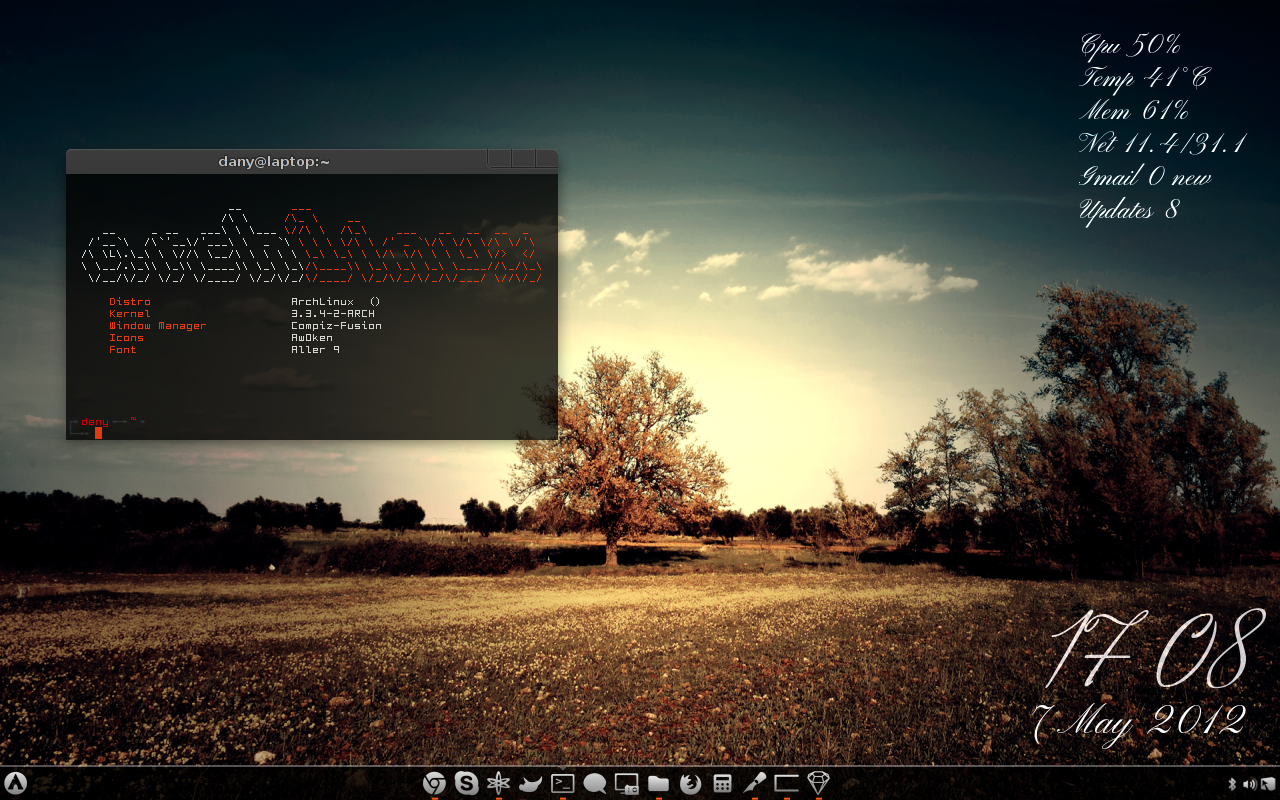Click the 'Aller 9' value in terminal
Image resolution: width=1280 pixels, height=800 pixels.
(315, 350)
